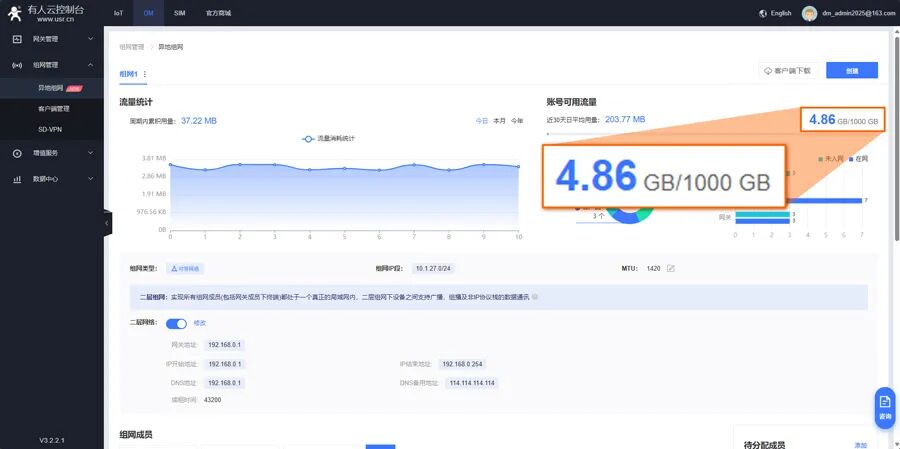Click the globe language icon
The height and width of the screenshot is (449, 900).
(x=763, y=13)
